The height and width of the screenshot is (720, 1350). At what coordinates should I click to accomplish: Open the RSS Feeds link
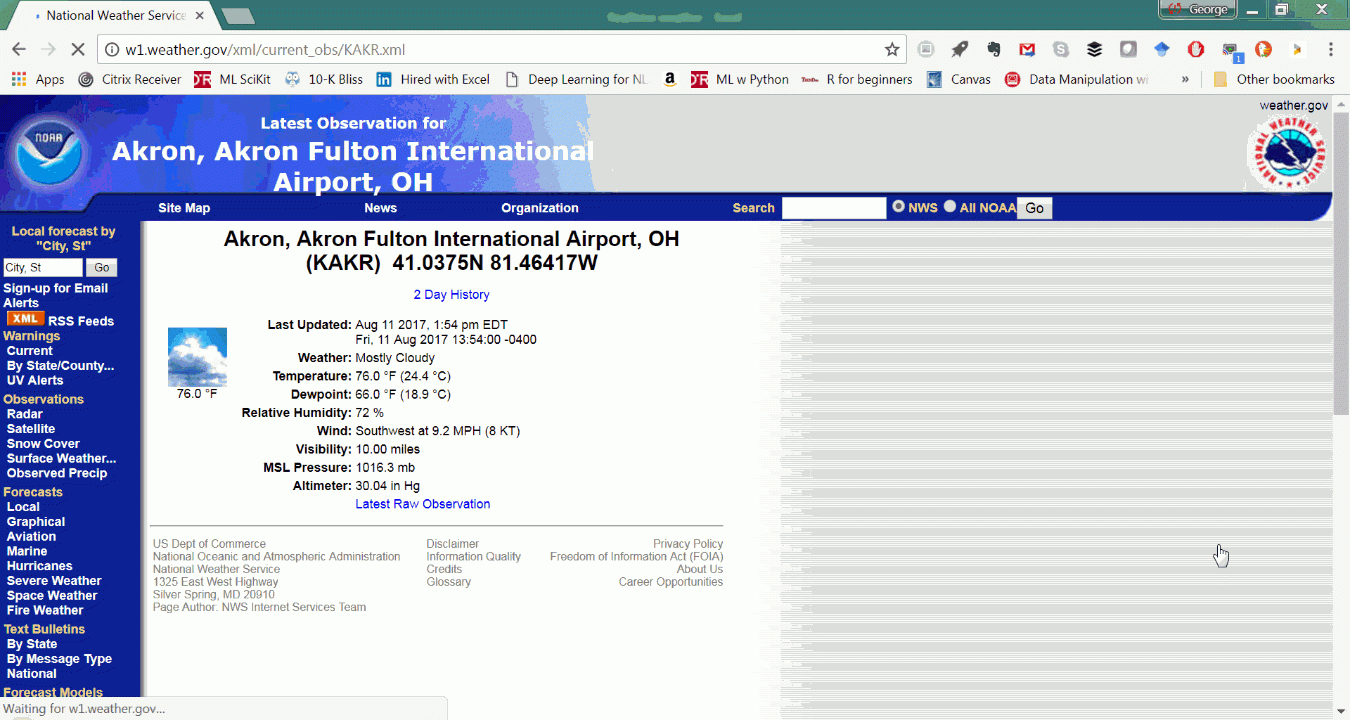click(81, 321)
